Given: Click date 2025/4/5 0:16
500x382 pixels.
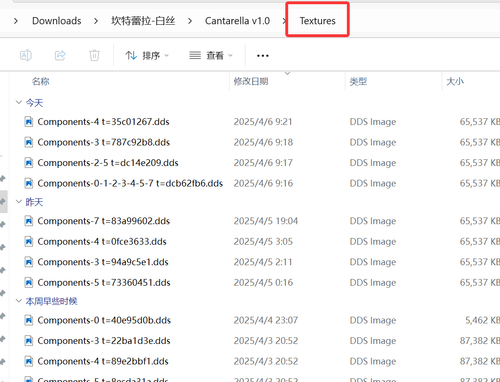Looking at the screenshot, I should 263,283.
